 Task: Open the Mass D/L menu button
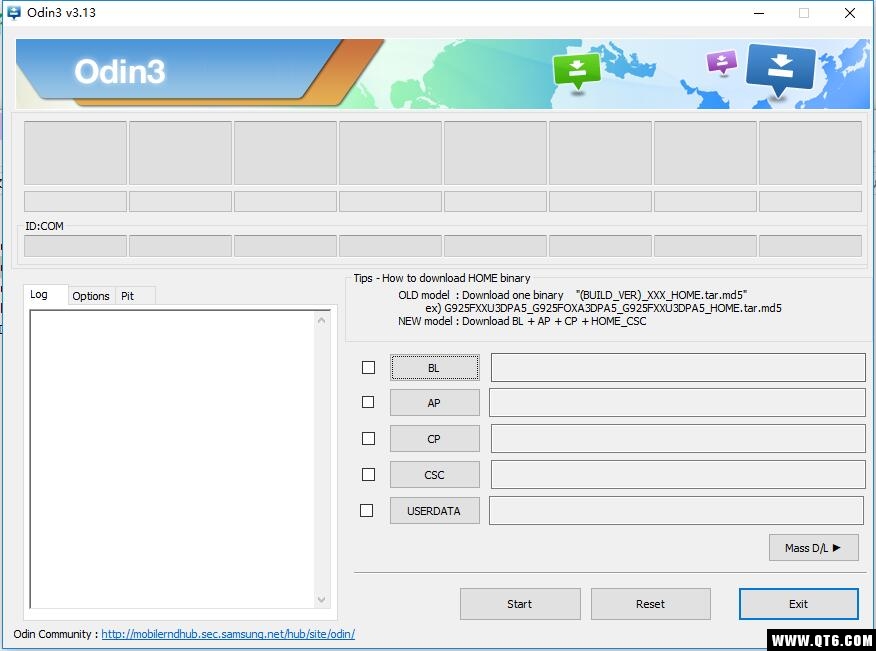[813, 548]
